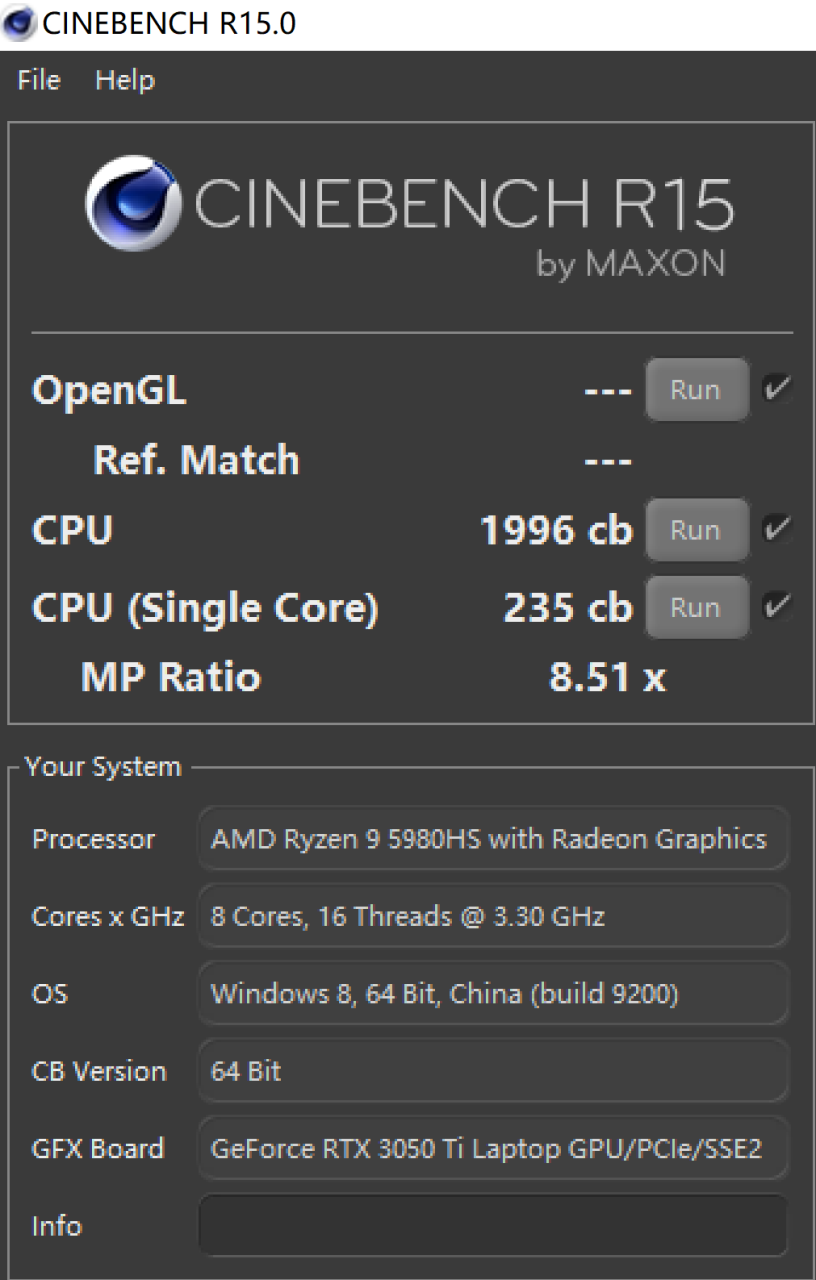The image size is (816, 1280).
Task: Toggle the CPU Single Core checkbox
Action: point(776,606)
